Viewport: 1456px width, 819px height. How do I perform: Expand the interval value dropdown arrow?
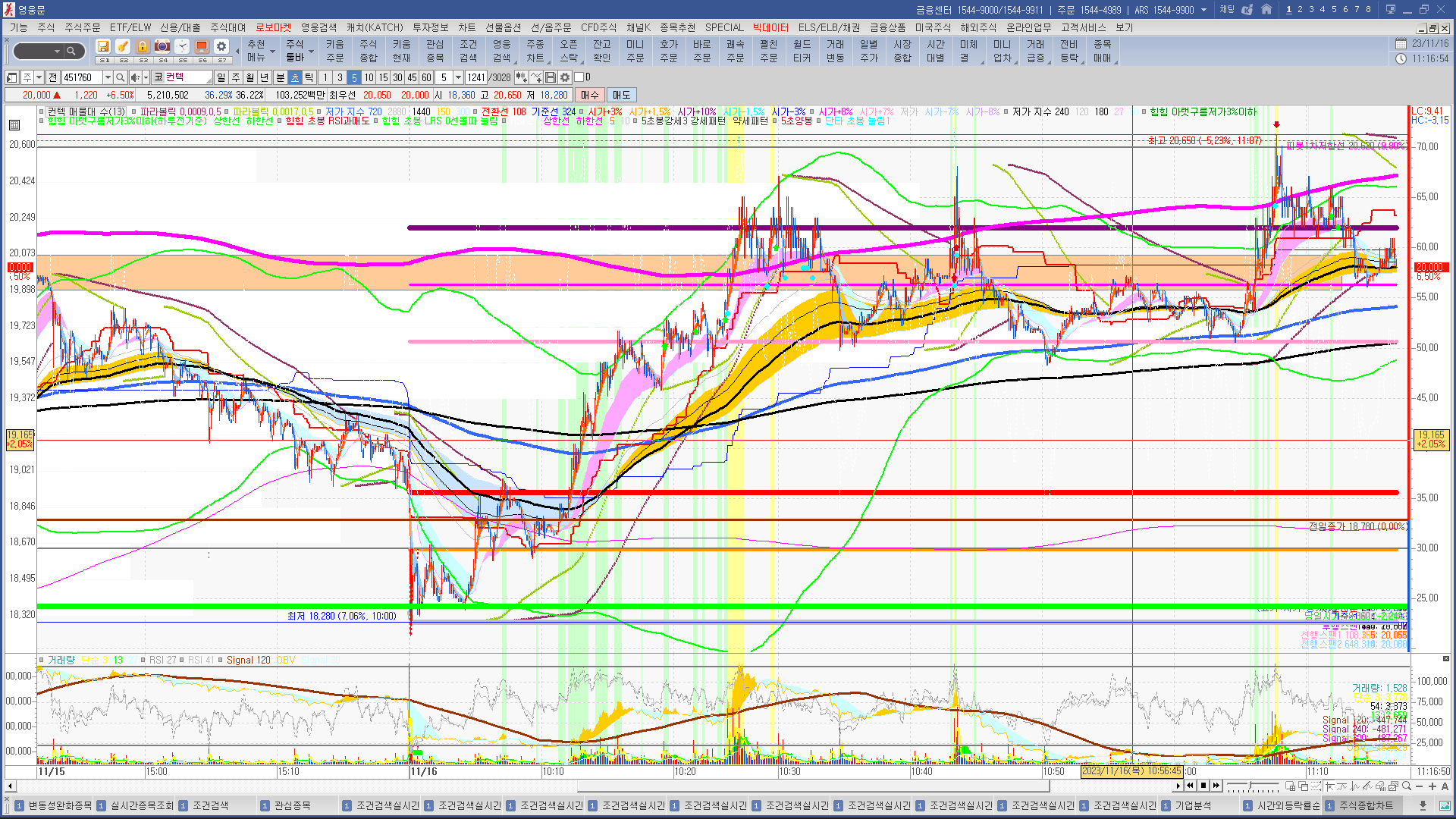(458, 77)
